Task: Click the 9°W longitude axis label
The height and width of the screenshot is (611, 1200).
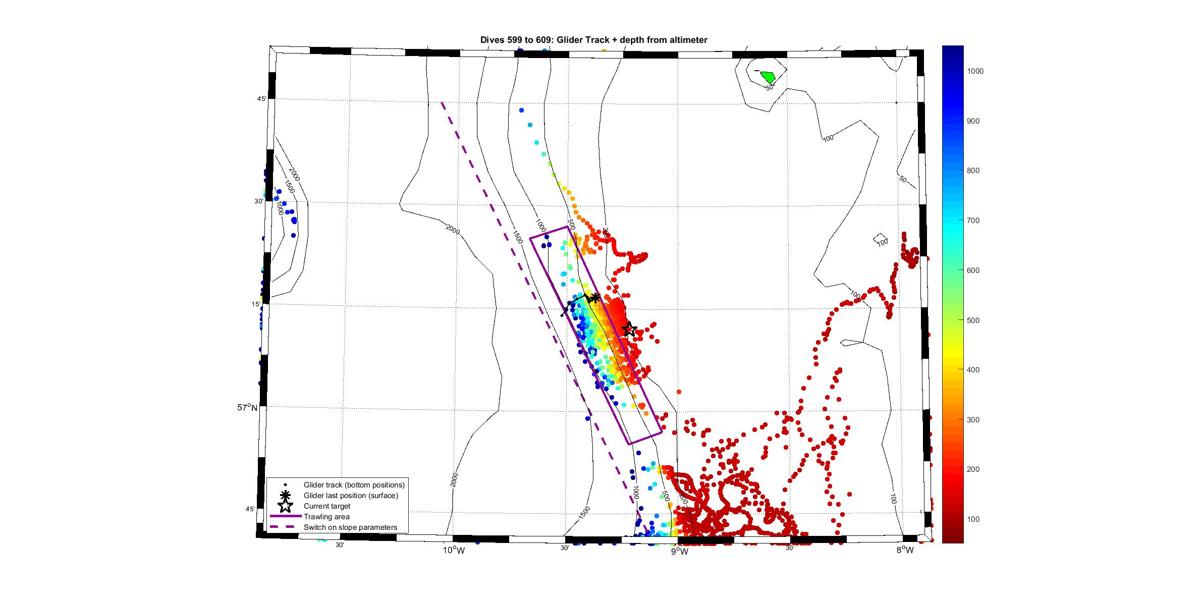Action: point(679,550)
